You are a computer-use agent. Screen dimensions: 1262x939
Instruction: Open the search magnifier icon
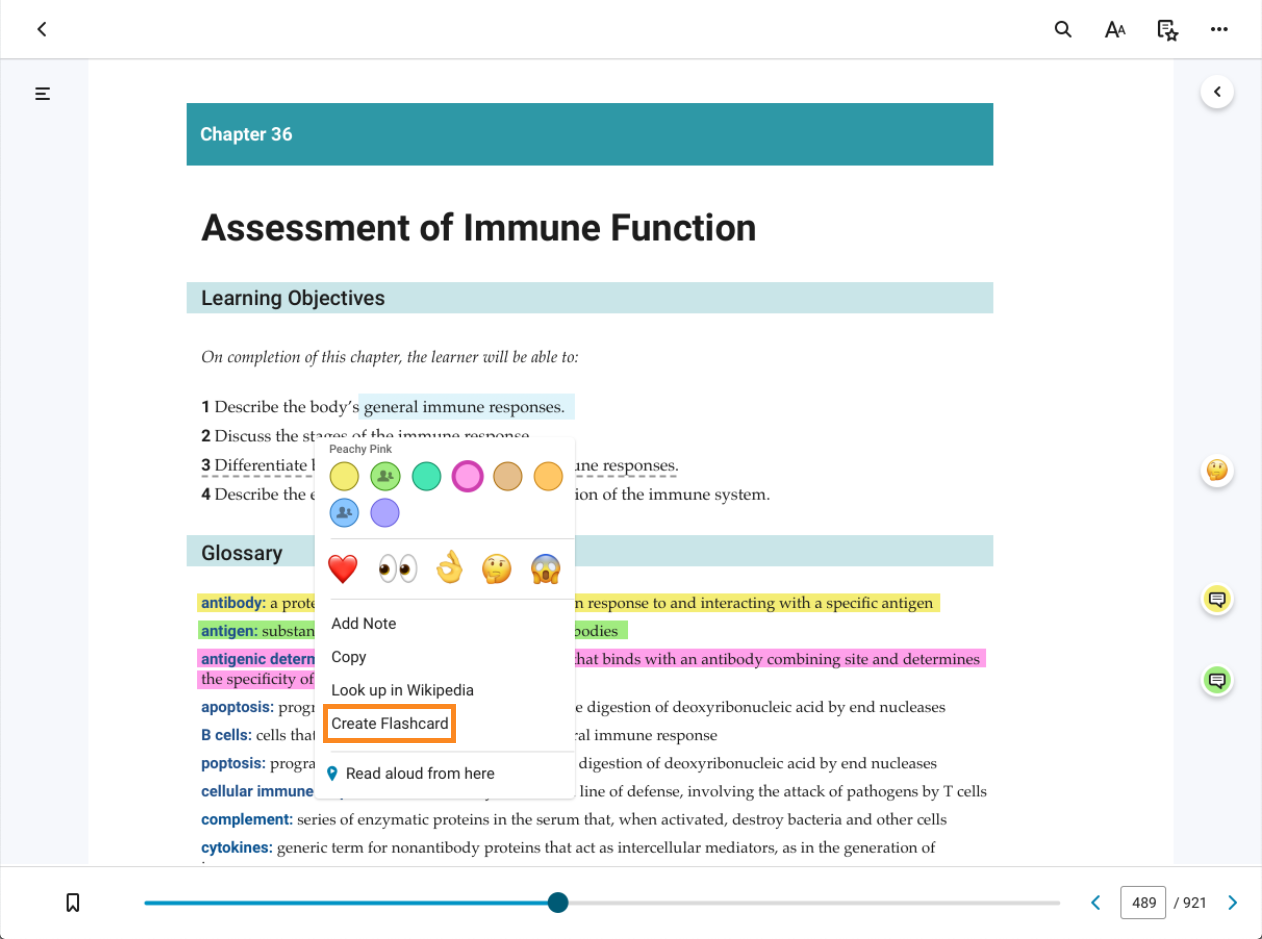pyautogui.click(x=1063, y=29)
